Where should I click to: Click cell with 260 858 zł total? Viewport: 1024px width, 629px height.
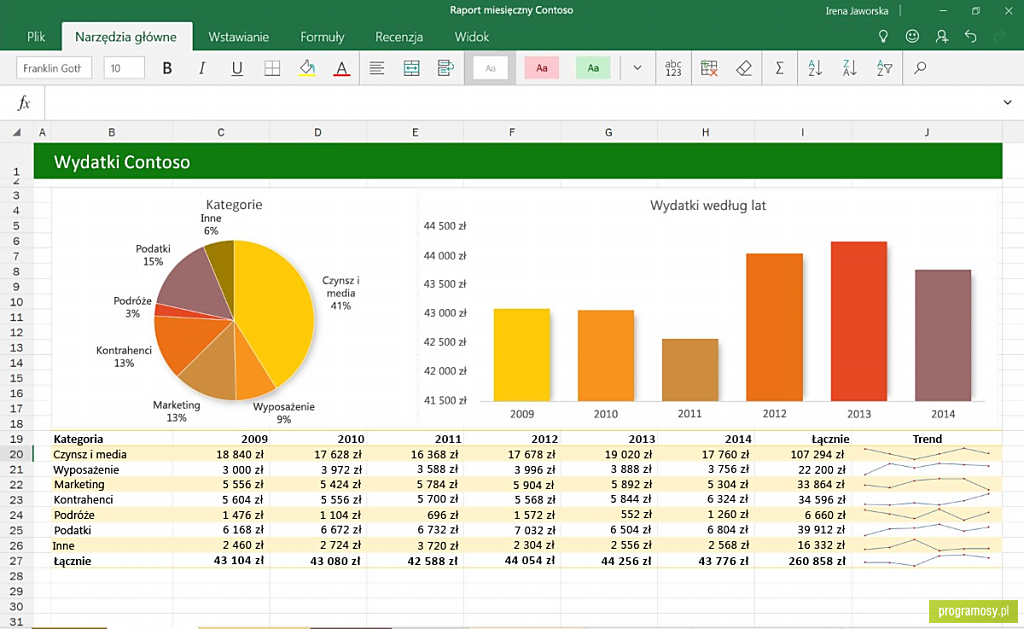(x=803, y=560)
